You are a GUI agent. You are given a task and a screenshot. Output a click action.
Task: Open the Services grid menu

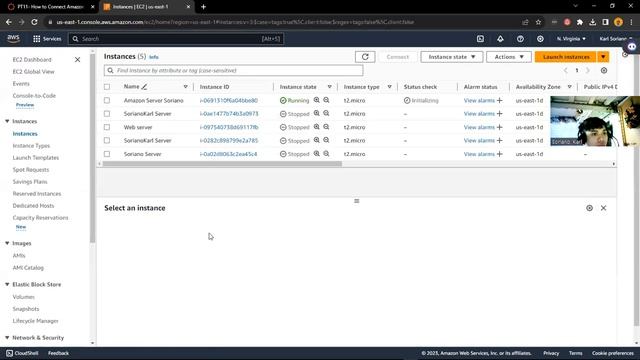47,39
